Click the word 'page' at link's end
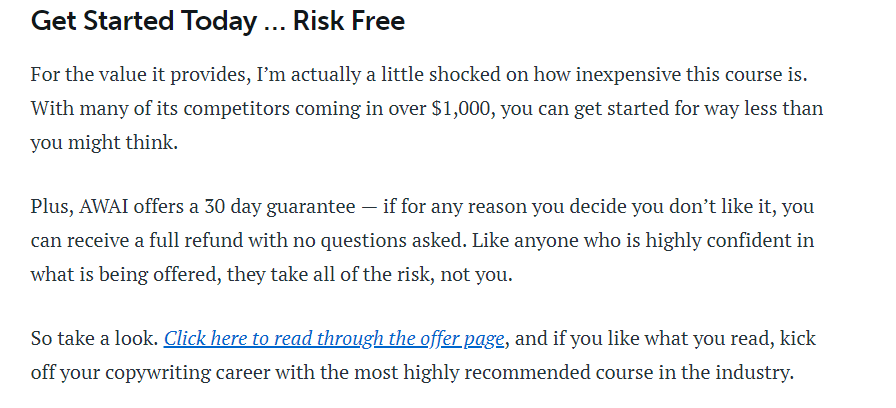Screen dimensions: 896x408 (x=484, y=339)
